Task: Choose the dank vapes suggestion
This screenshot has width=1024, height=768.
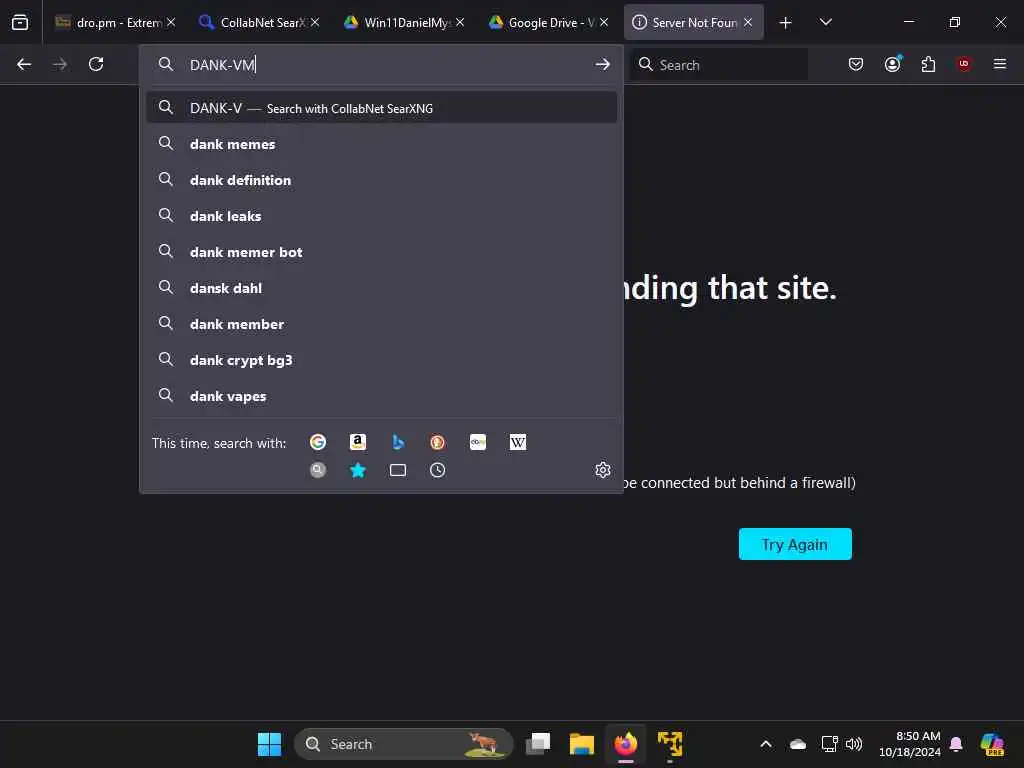Action: 381,396
